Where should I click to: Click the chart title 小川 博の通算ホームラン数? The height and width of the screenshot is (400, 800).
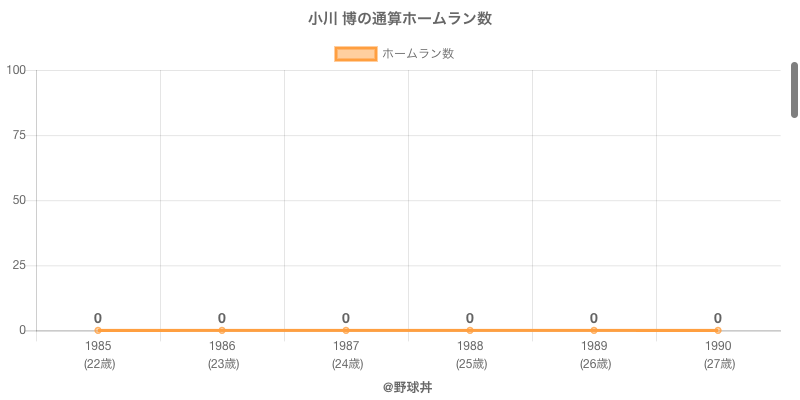point(400,19)
